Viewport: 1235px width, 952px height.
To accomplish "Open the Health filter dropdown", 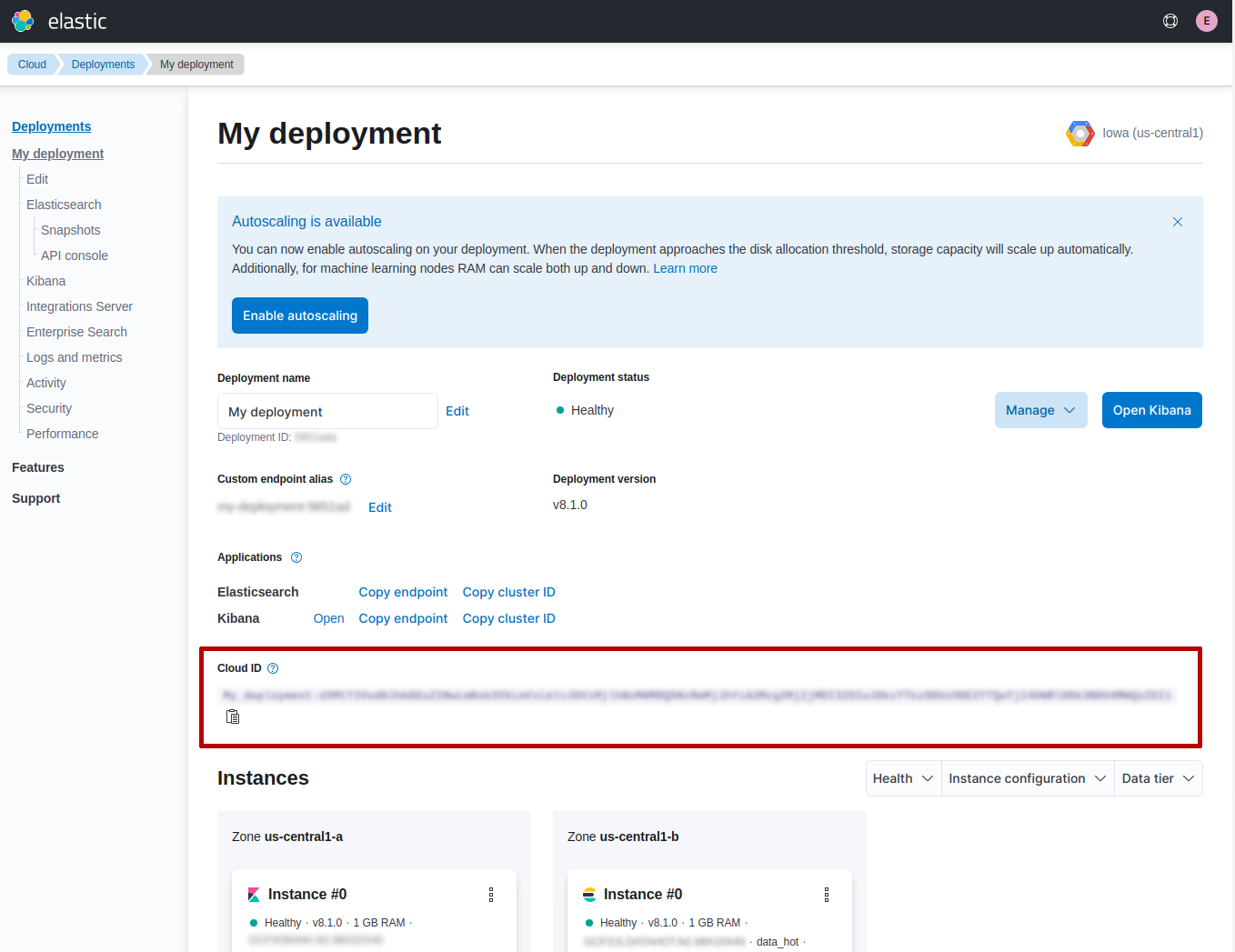I will [902, 778].
